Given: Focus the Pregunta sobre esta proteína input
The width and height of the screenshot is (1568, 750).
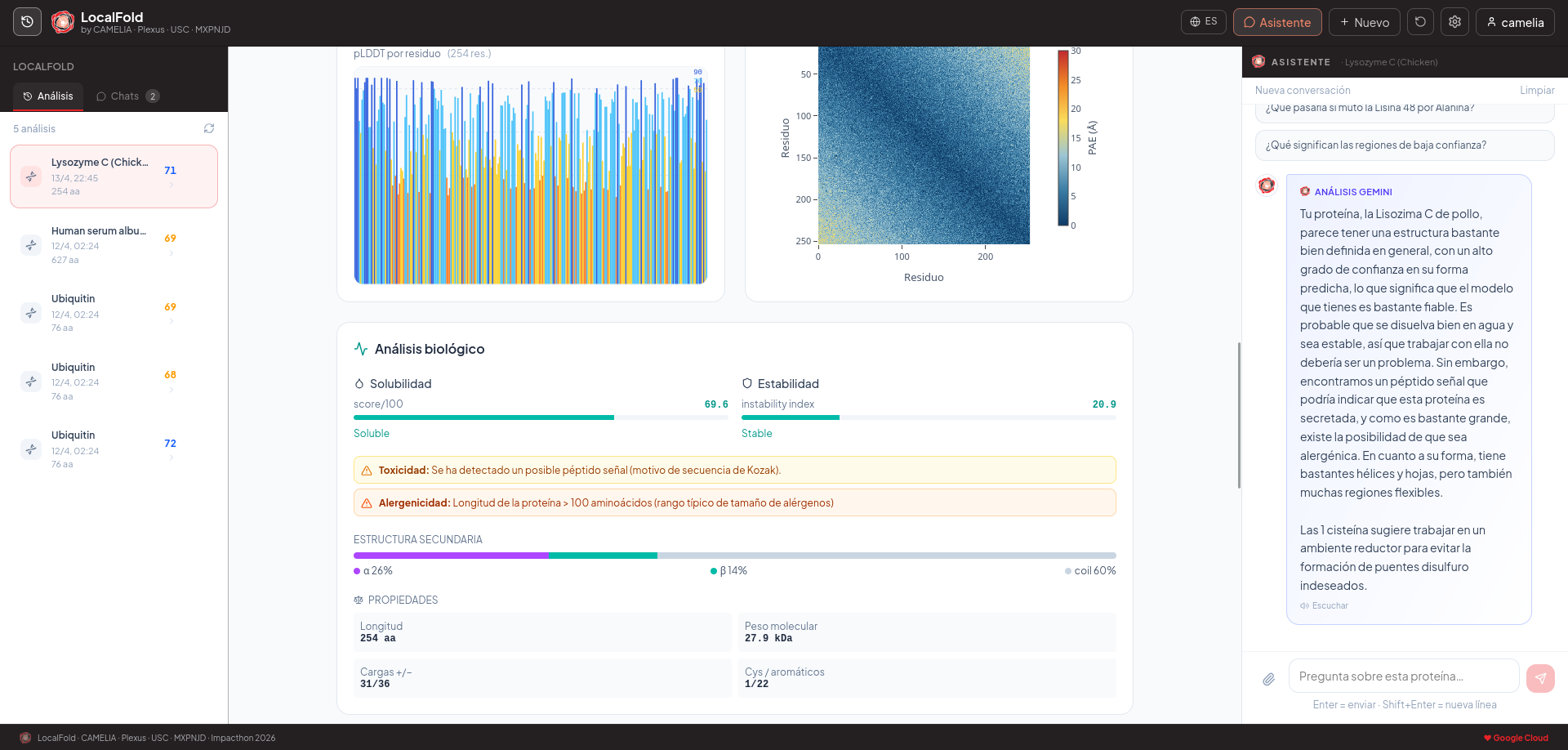Looking at the screenshot, I should [1404, 676].
